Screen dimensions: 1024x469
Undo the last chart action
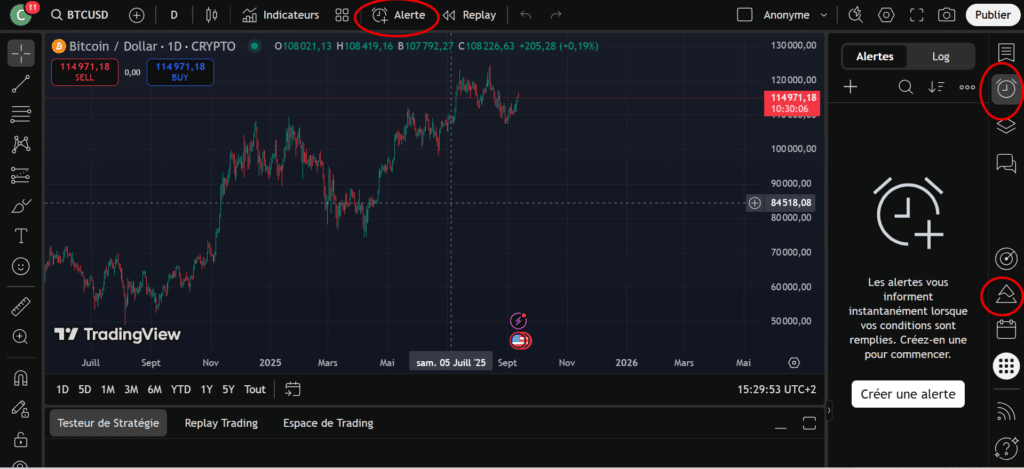point(526,15)
